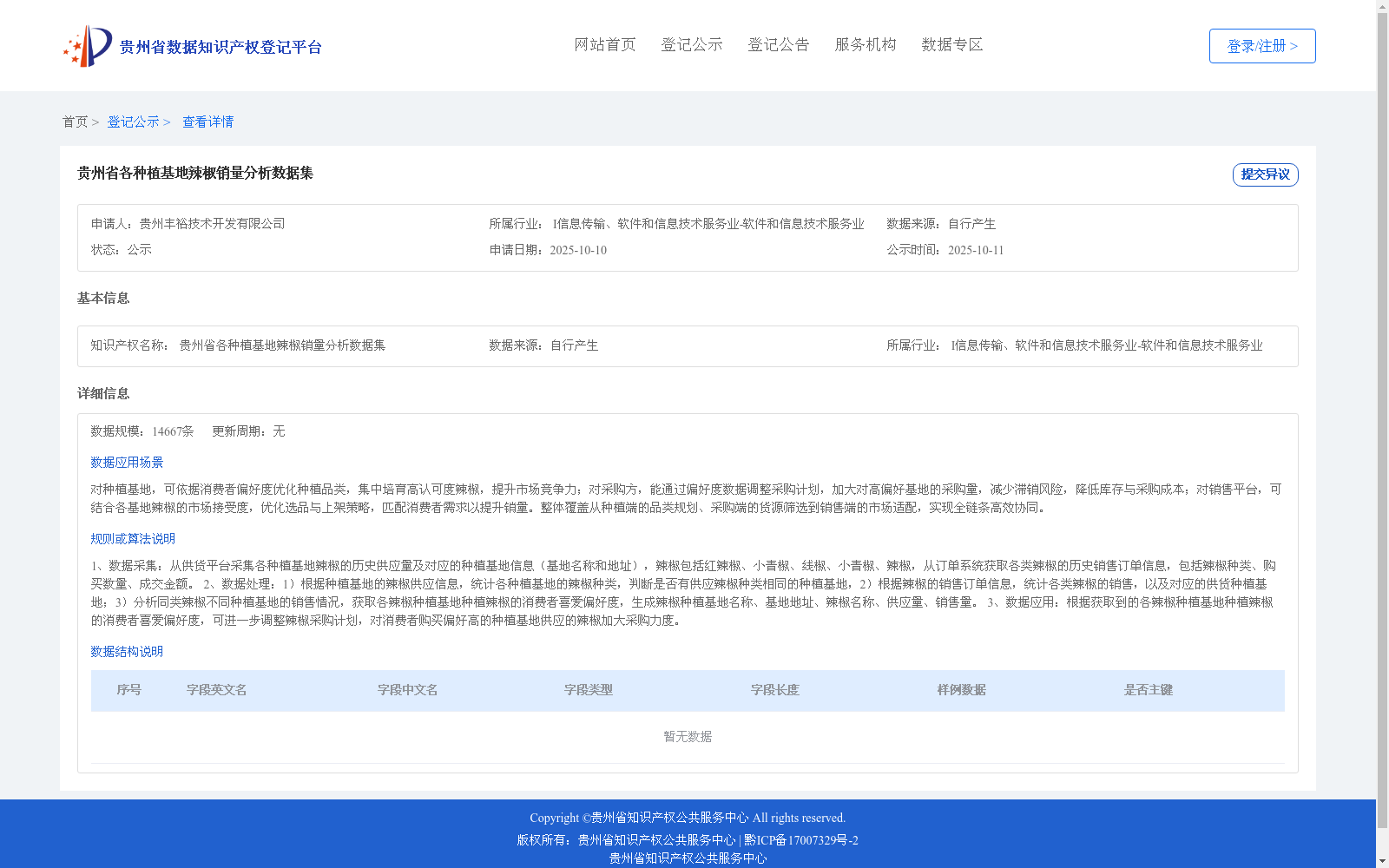Click 状态：公示 text
The width and height of the screenshot is (1389, 868).
122,250
